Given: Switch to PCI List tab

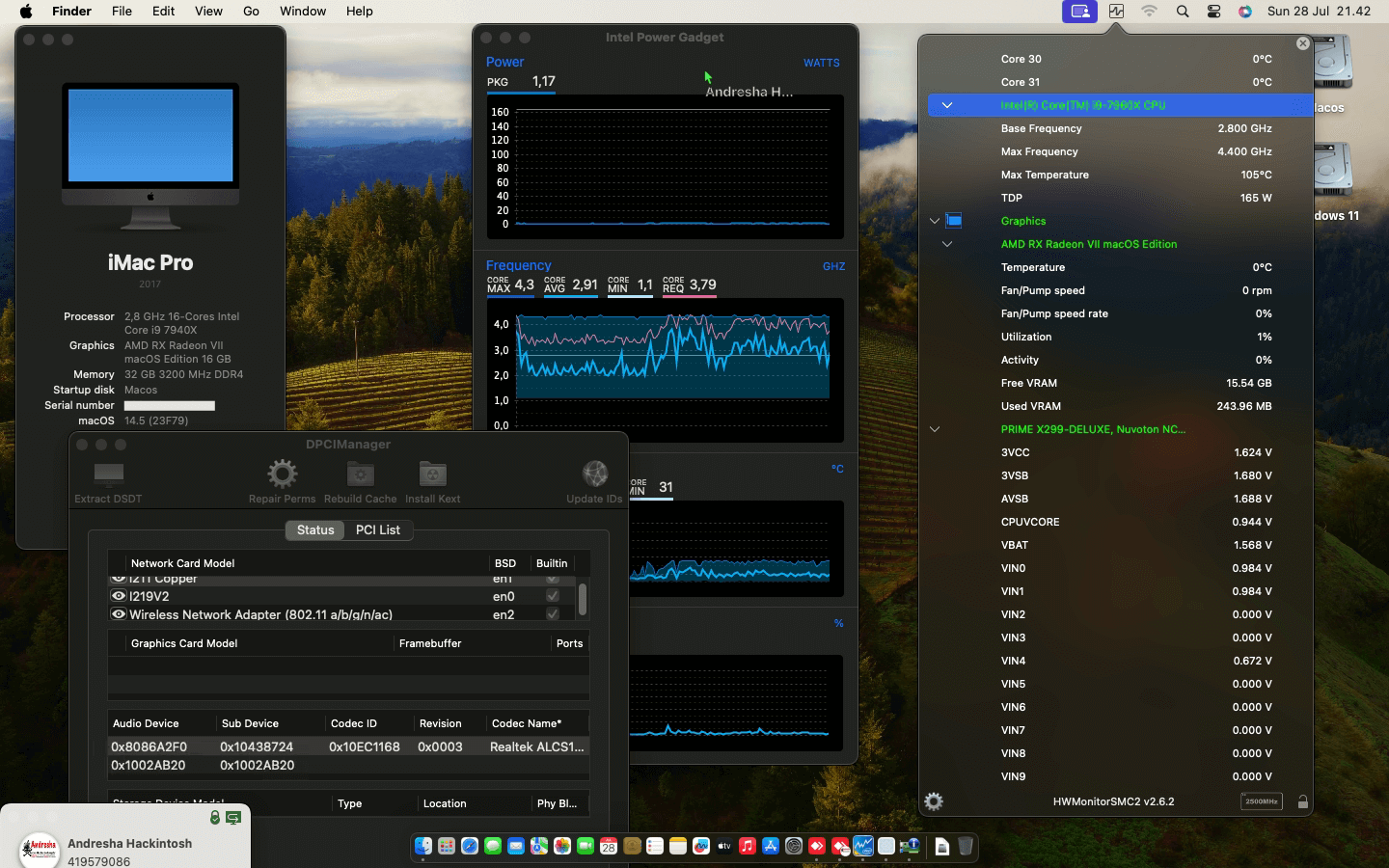Looking at the screenshot, I should [378, 529].
